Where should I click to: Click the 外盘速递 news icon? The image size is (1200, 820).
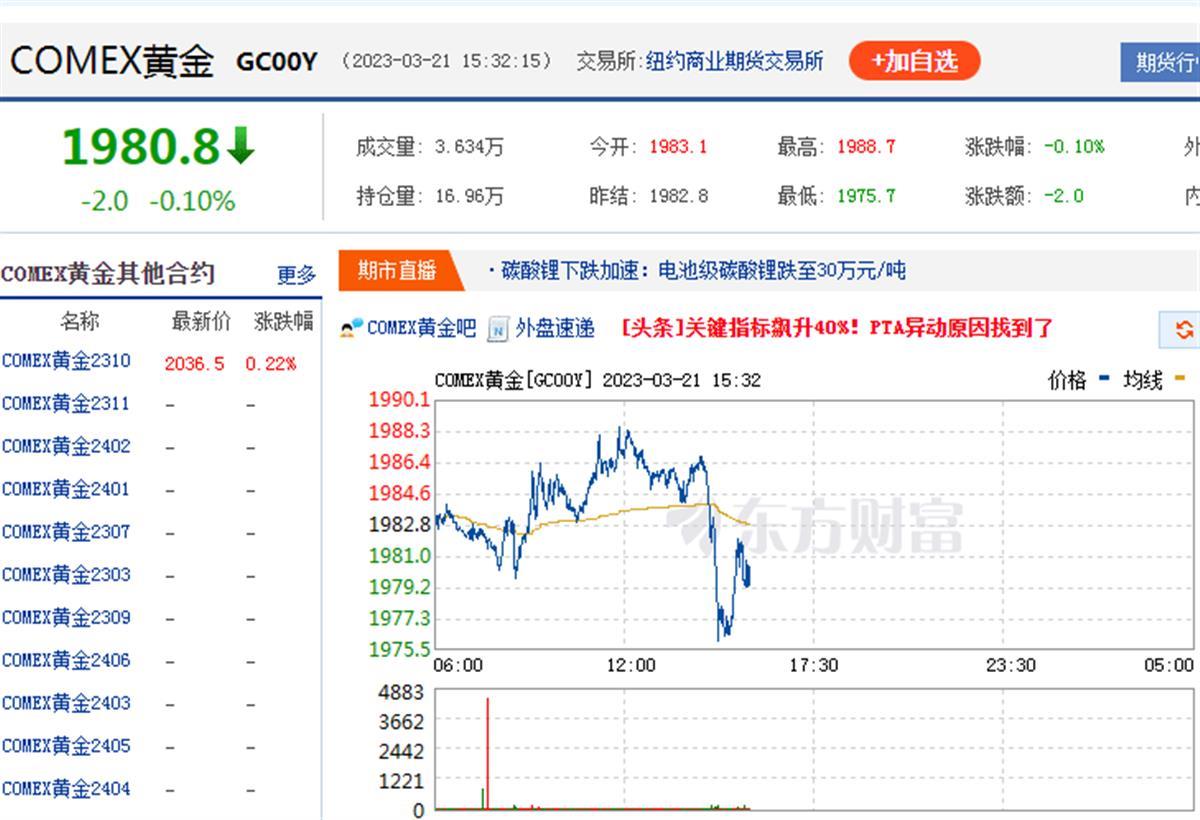[x=497, y=328]
